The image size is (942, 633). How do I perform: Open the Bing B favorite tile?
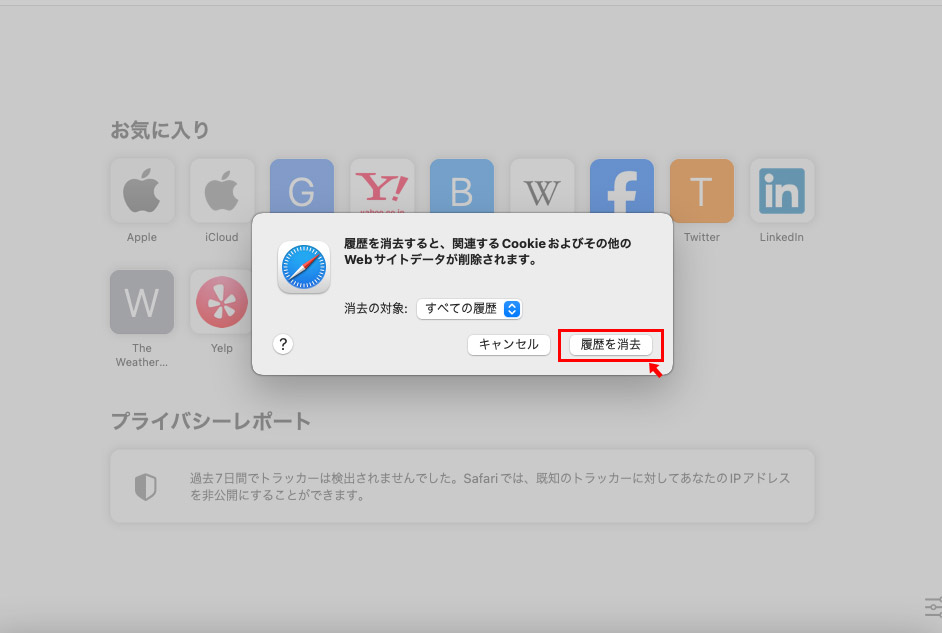pos(462,186)
